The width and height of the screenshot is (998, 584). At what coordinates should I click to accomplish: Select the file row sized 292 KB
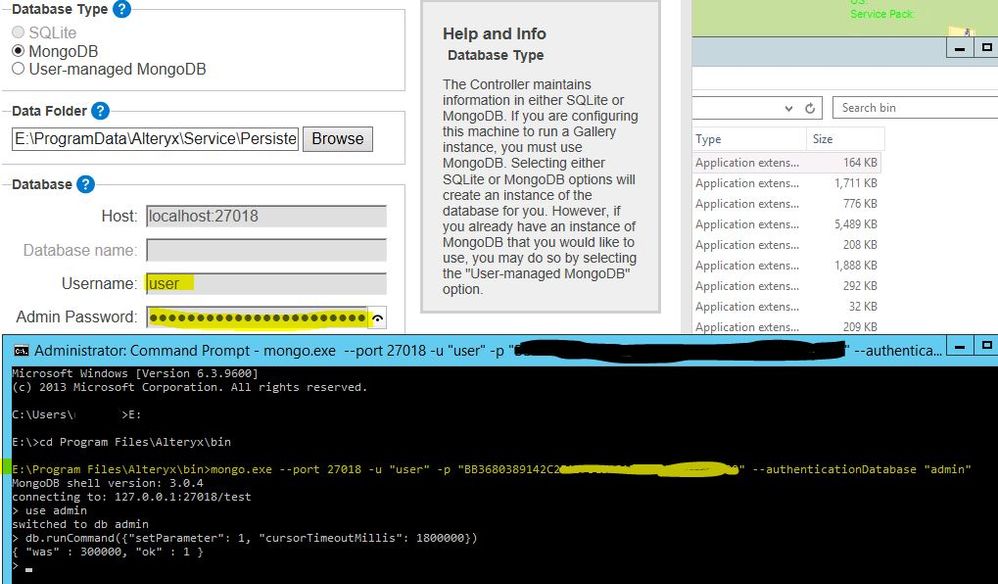(787, 286)
